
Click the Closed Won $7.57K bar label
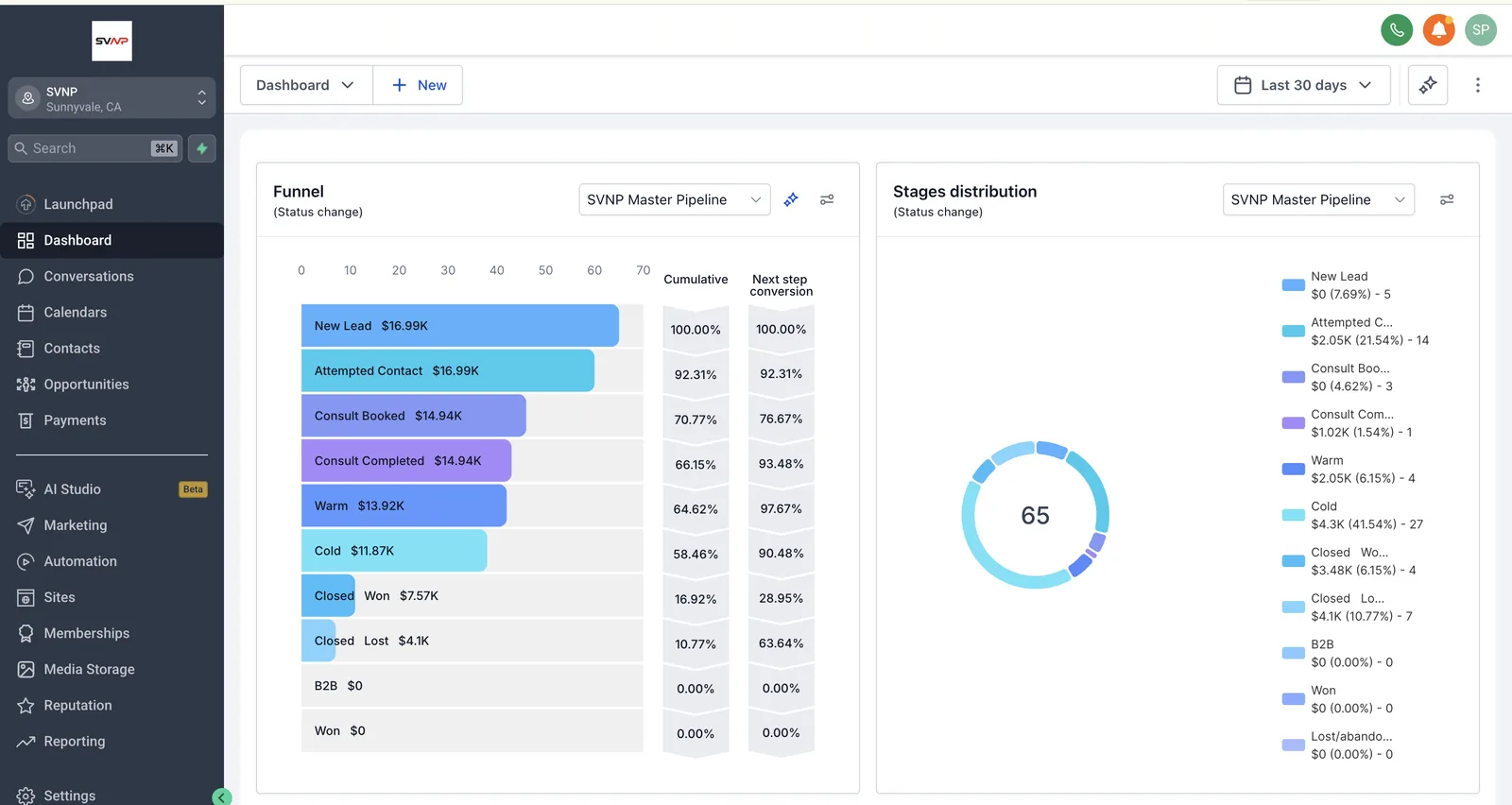tap(376, 596)
